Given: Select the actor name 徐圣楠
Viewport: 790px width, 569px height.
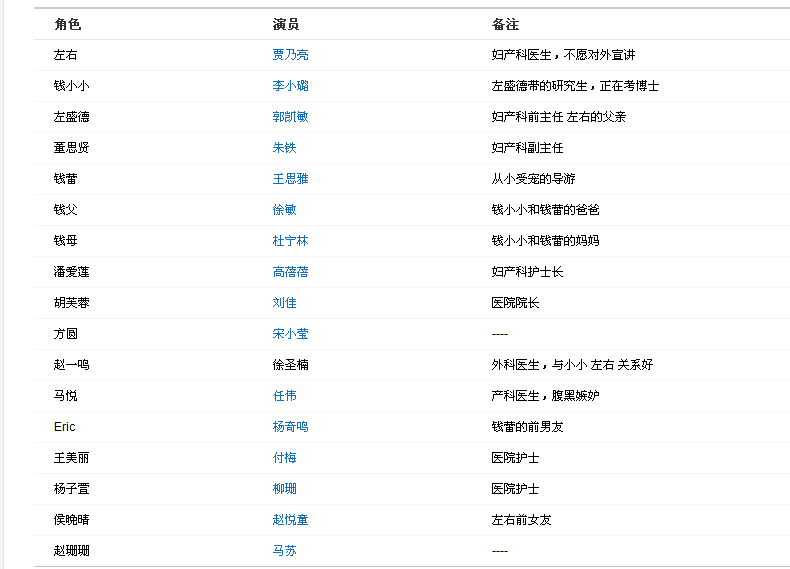Looking at the screenshot, I should [x=290, y=365].
